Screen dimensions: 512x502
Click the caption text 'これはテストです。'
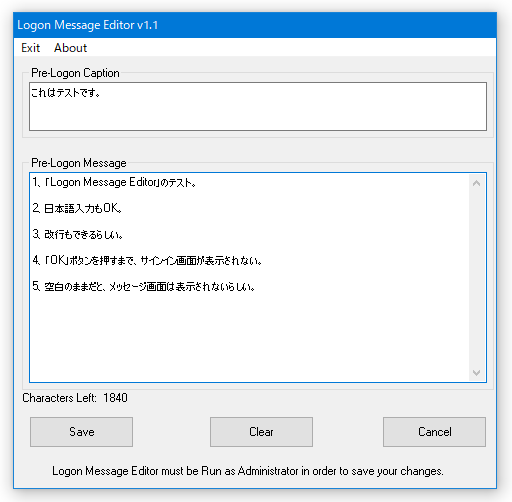click(x=66, y=92)
